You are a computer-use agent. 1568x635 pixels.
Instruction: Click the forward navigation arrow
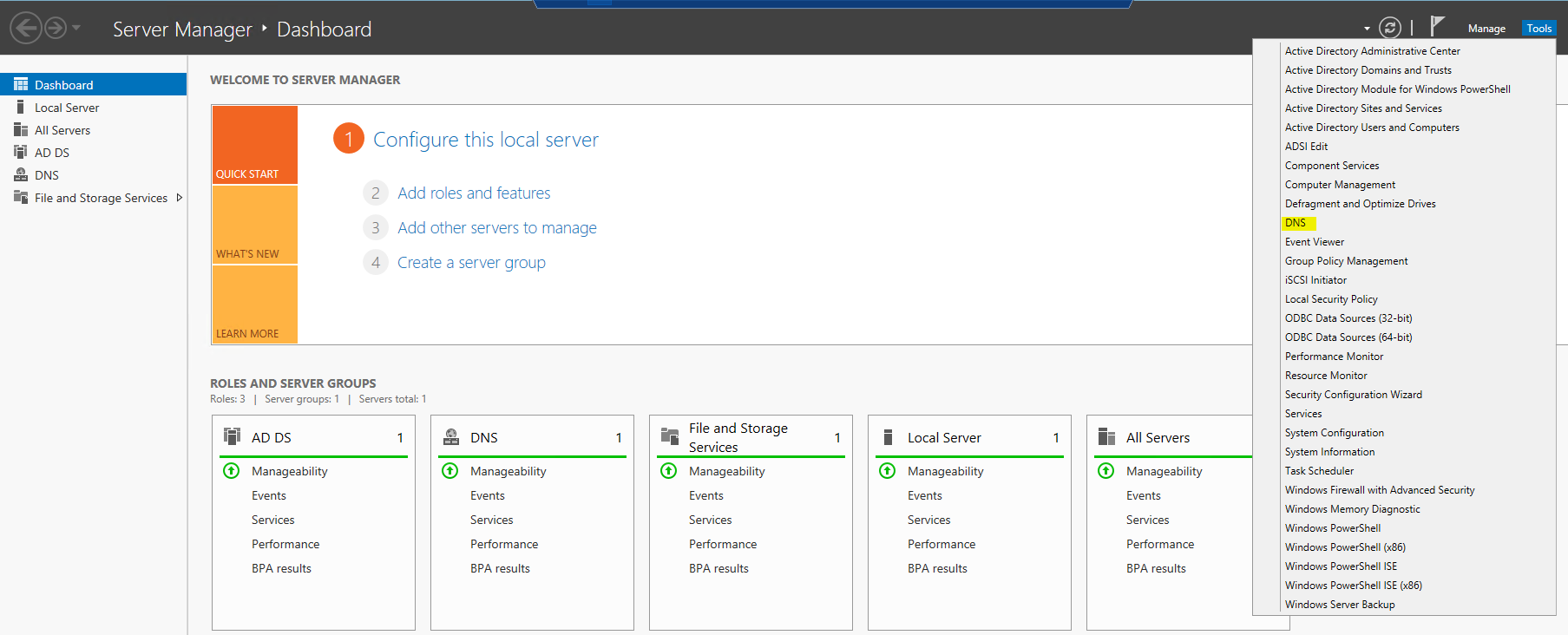tap(56, 28)
